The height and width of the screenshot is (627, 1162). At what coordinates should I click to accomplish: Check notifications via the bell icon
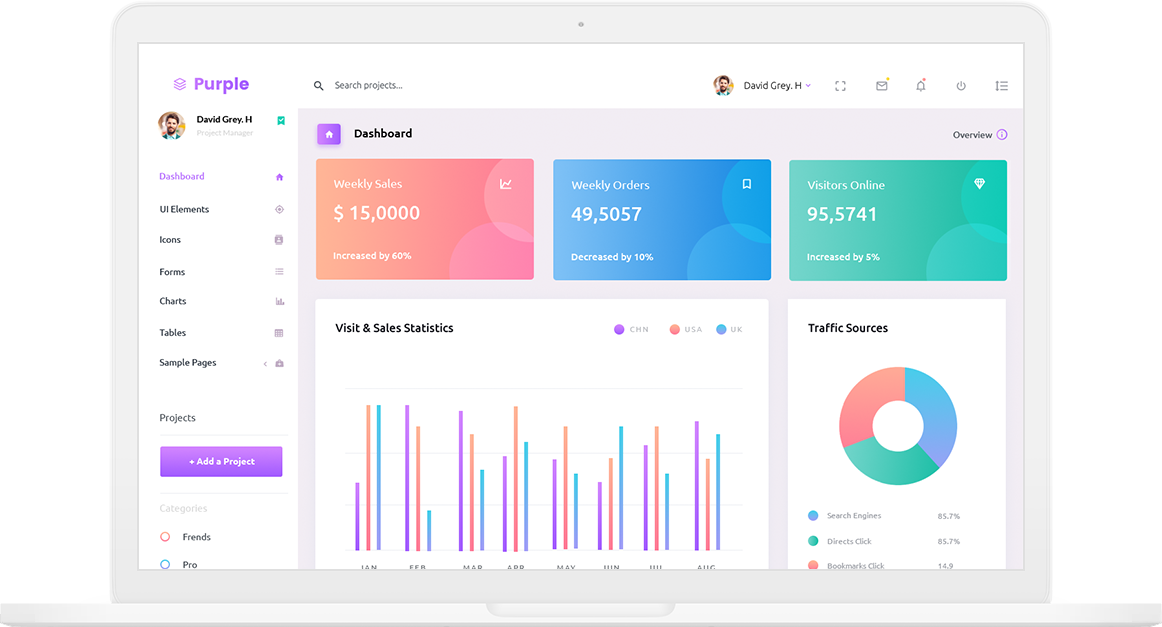pyautogui.click(x=921, y=85)
